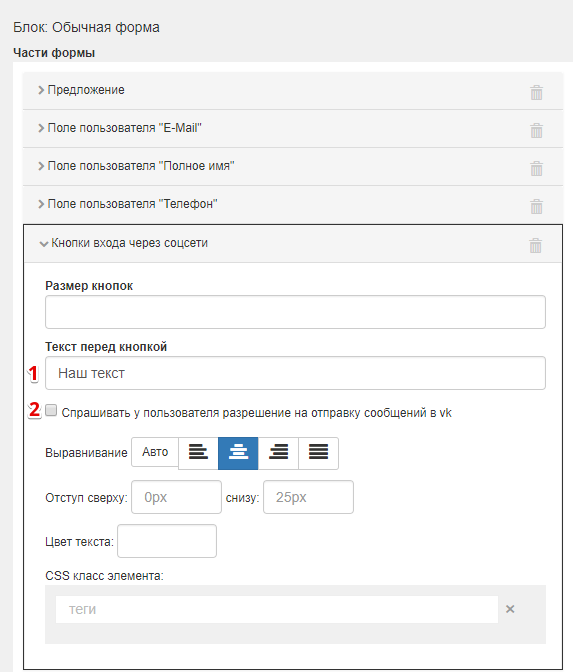Screen dimensions: 573x672
Task: Expand Поле пользователя "E-Mail" section
Action: coord(120,128)
